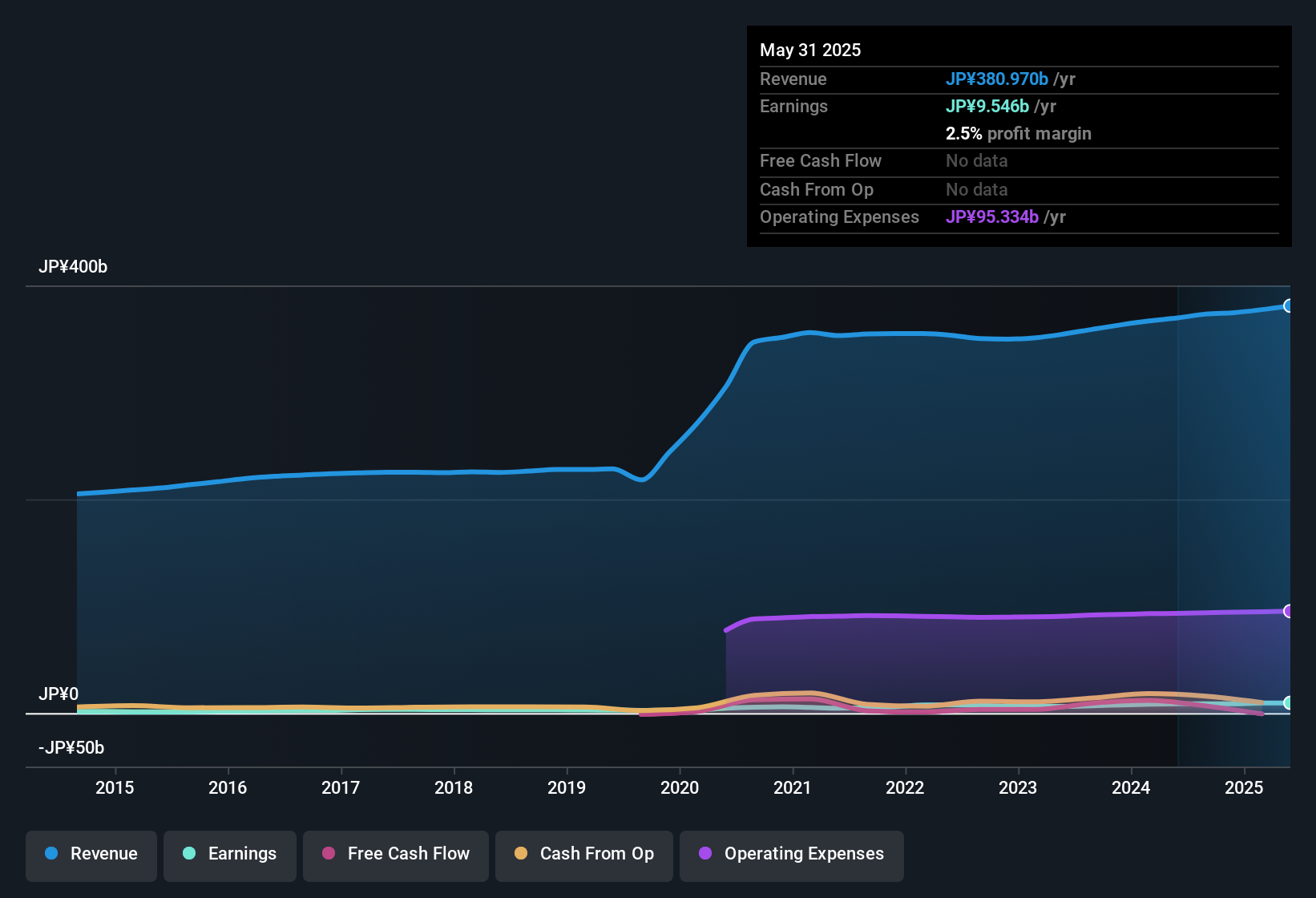Click the purple Operating Expenses endpoint marker
The image size is (1316, 898).
pyautogui.click(x=1288, y=611)
